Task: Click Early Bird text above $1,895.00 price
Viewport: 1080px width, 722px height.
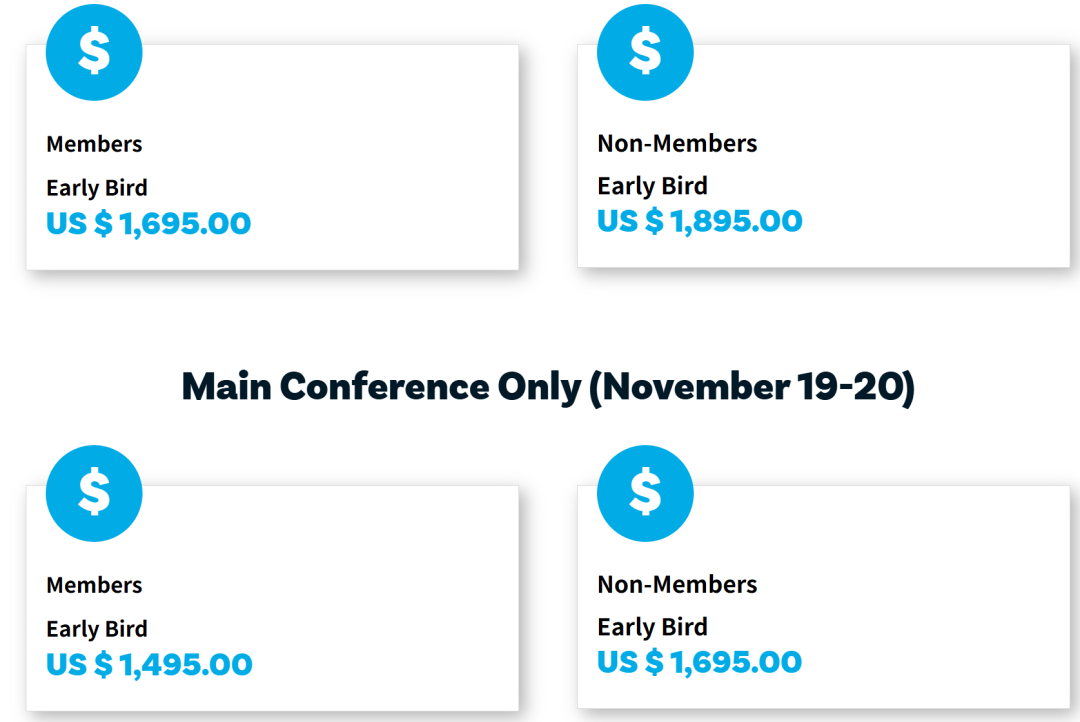Action: tap(652, 187)
